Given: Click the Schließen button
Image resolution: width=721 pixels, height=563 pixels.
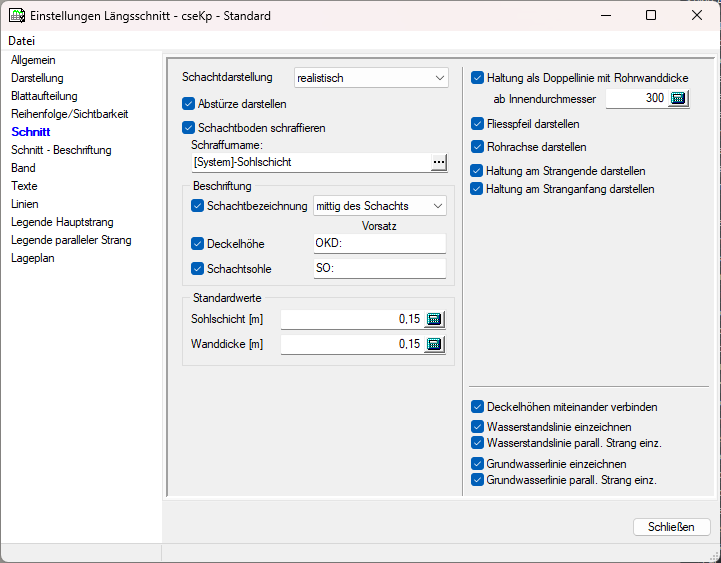Looking at the screenshot, I should (671, 527).
